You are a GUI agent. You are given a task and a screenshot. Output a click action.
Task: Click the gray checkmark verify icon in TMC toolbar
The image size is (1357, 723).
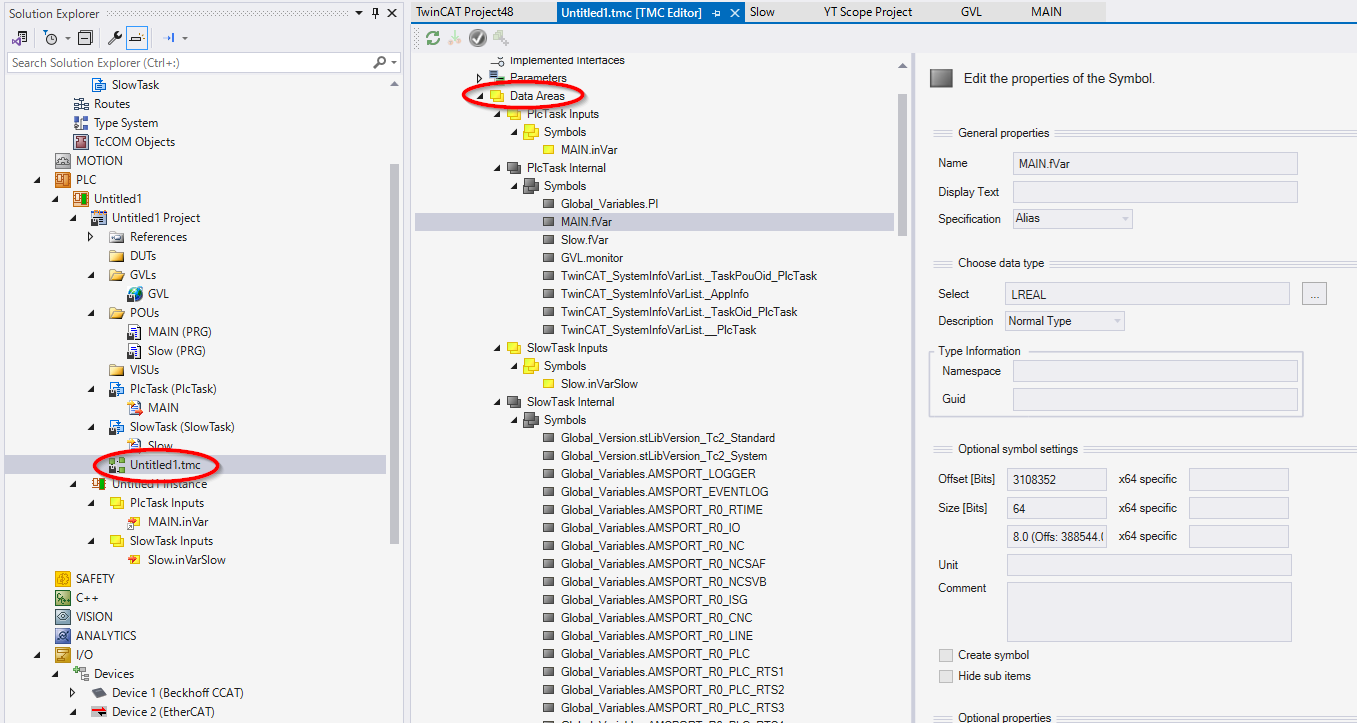(x=478, y=38)
